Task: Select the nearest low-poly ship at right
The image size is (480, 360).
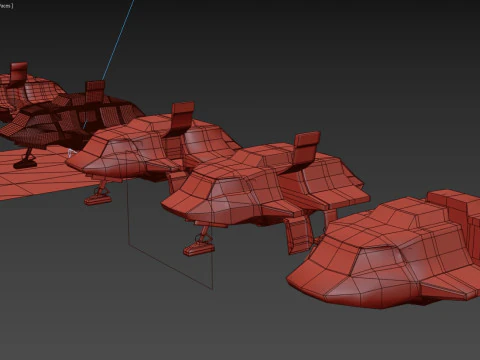Action: tap(383, 249)
